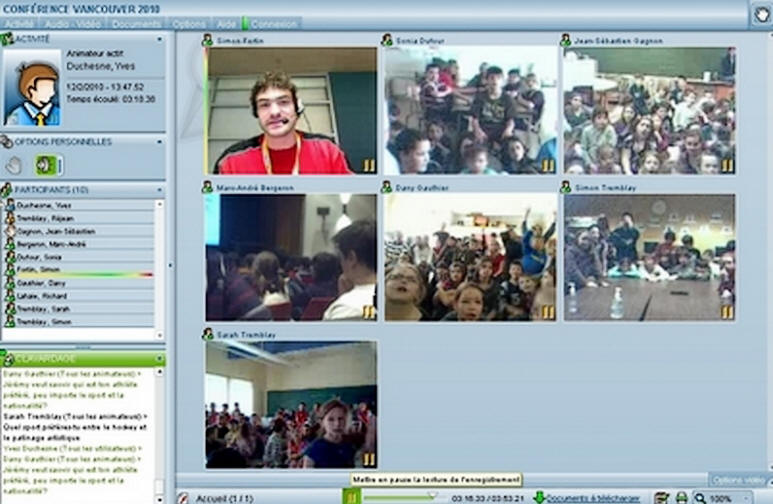Screen dimensions: 773x504
Task: Open the Audio - Vidéo menu
Action: point(72,24)
